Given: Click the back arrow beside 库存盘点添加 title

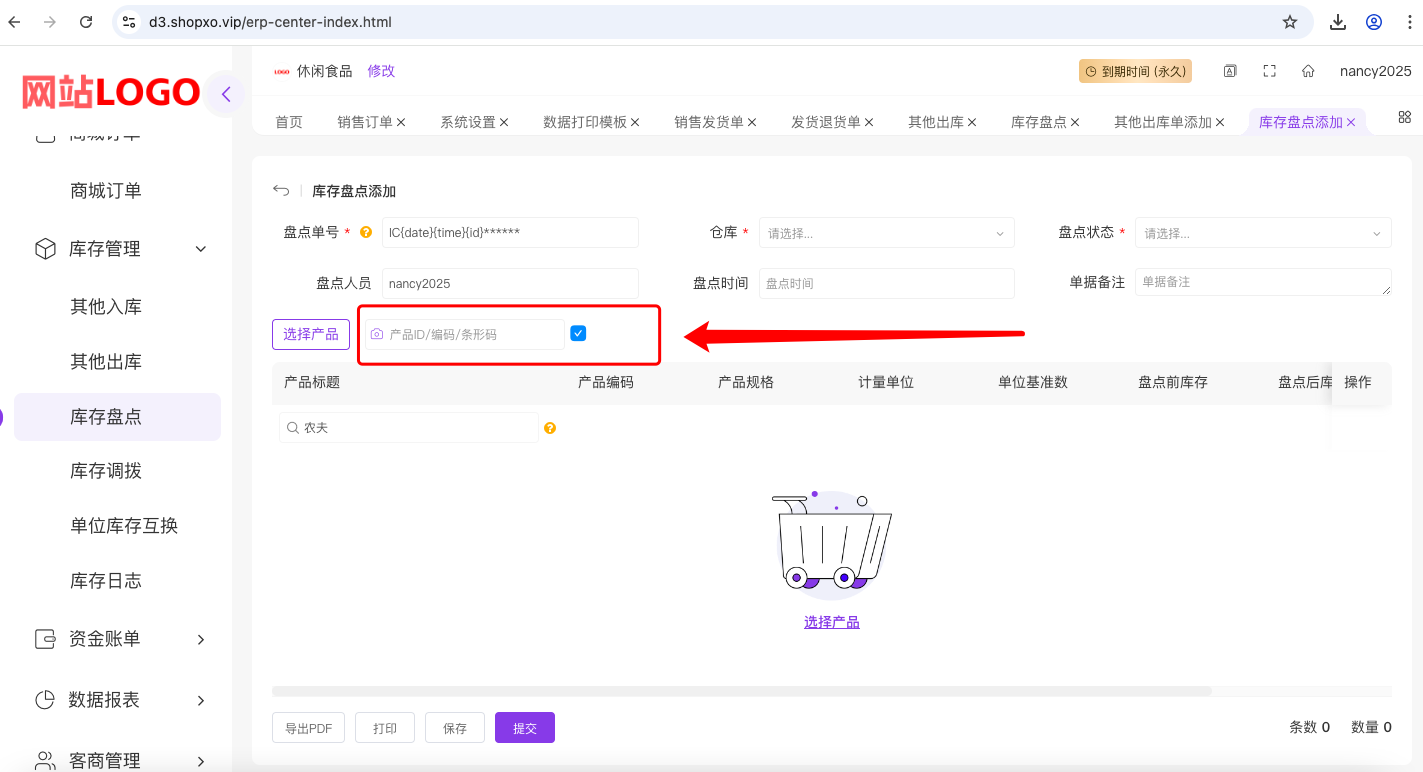Looking at the screenshot, I should tap(281, 191).
